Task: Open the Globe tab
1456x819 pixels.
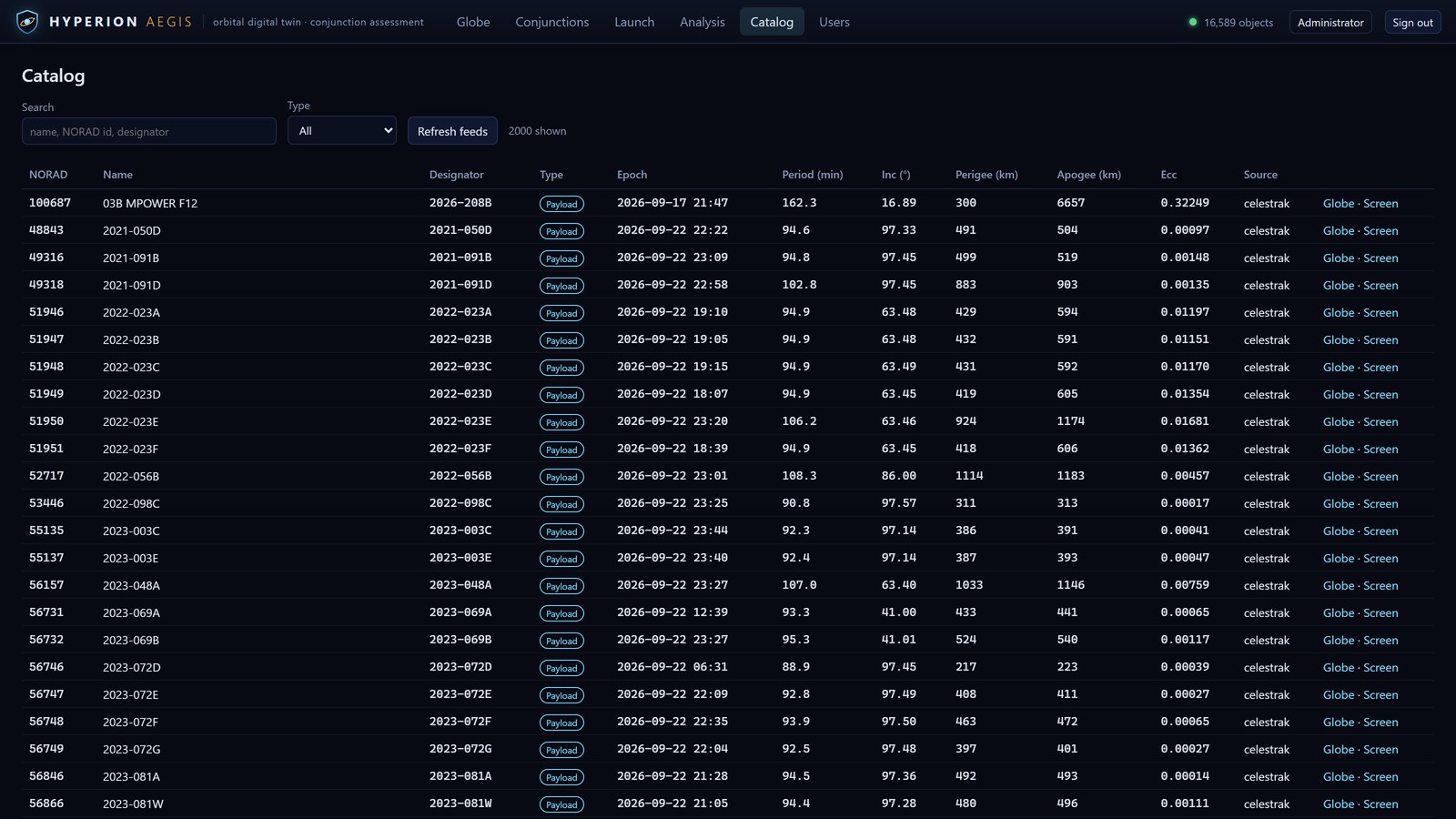Action: tap(473, 22)
